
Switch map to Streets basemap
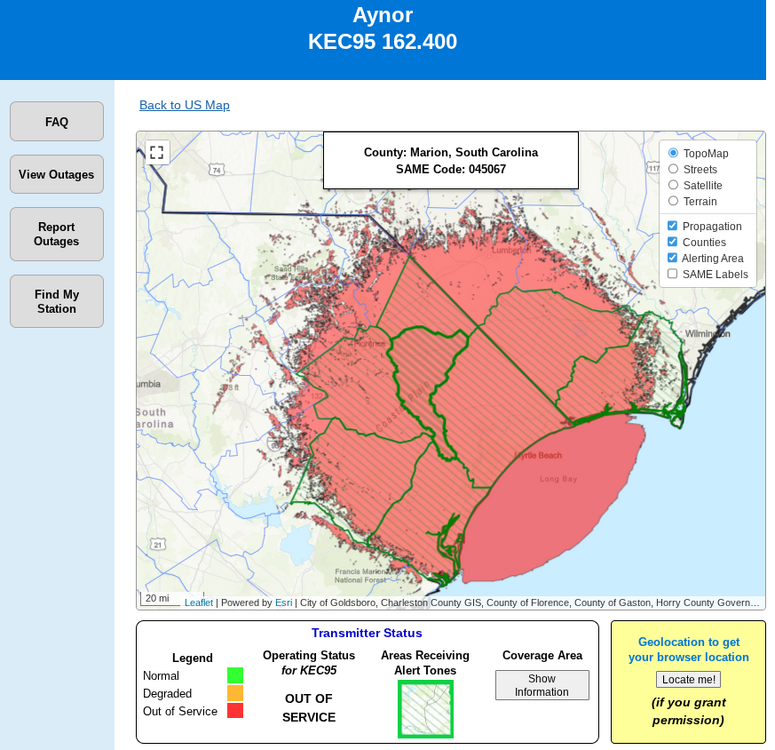[x=673, y=169]
